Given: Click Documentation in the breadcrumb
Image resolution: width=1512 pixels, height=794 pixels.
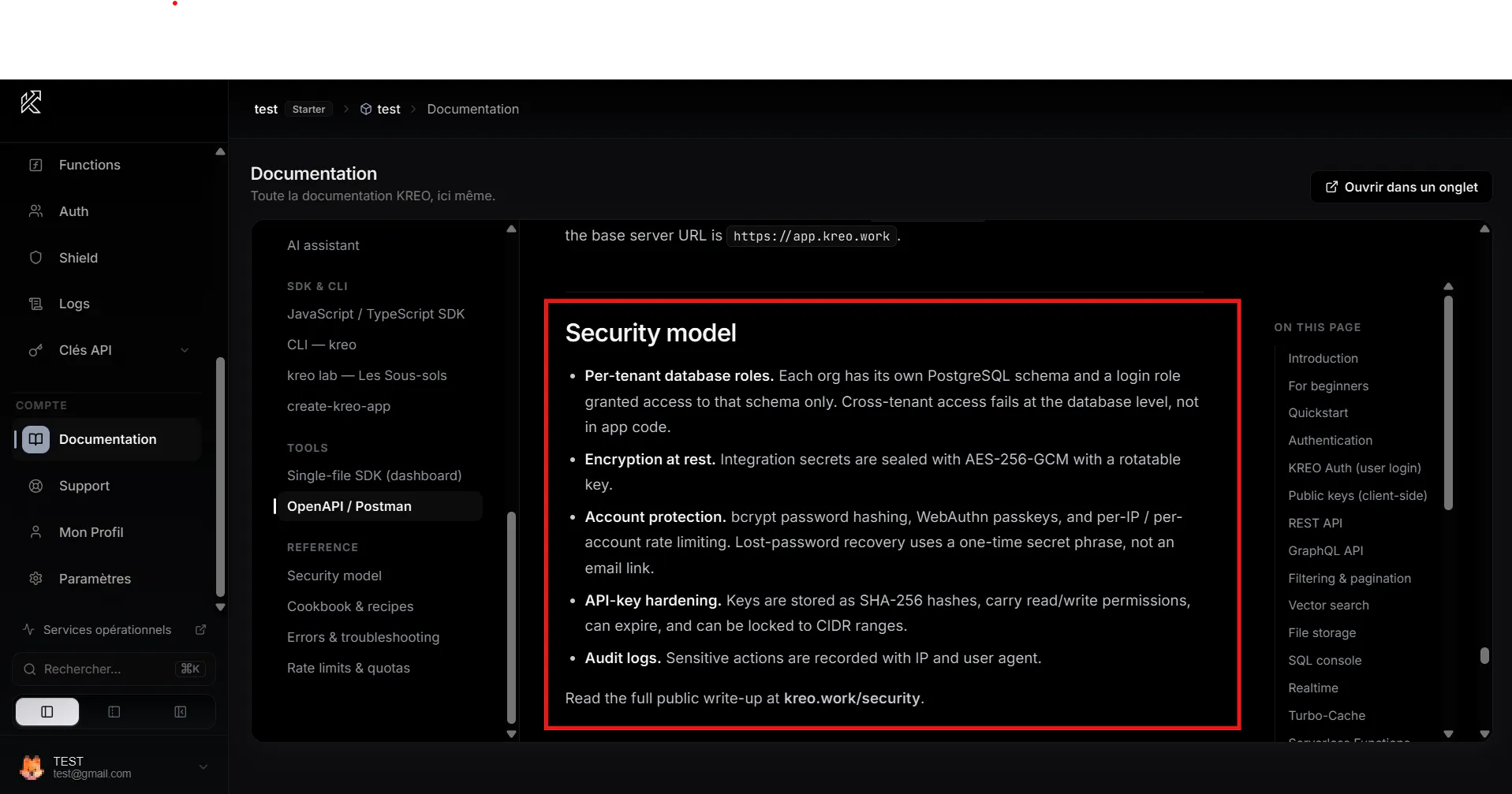Looking at the screenshot, I should (x=473, y=110).
